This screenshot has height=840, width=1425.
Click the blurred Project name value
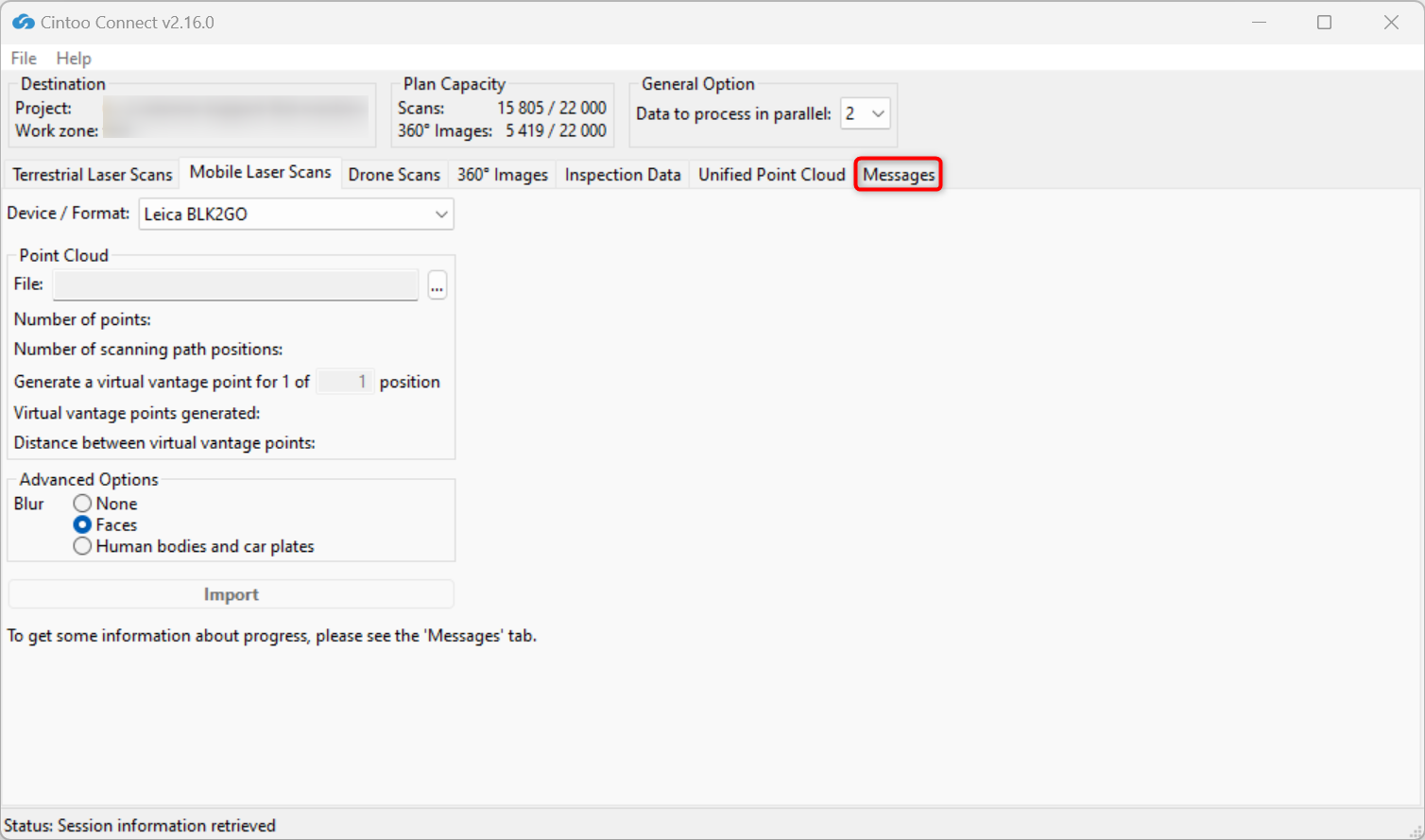tap(235, 108)
